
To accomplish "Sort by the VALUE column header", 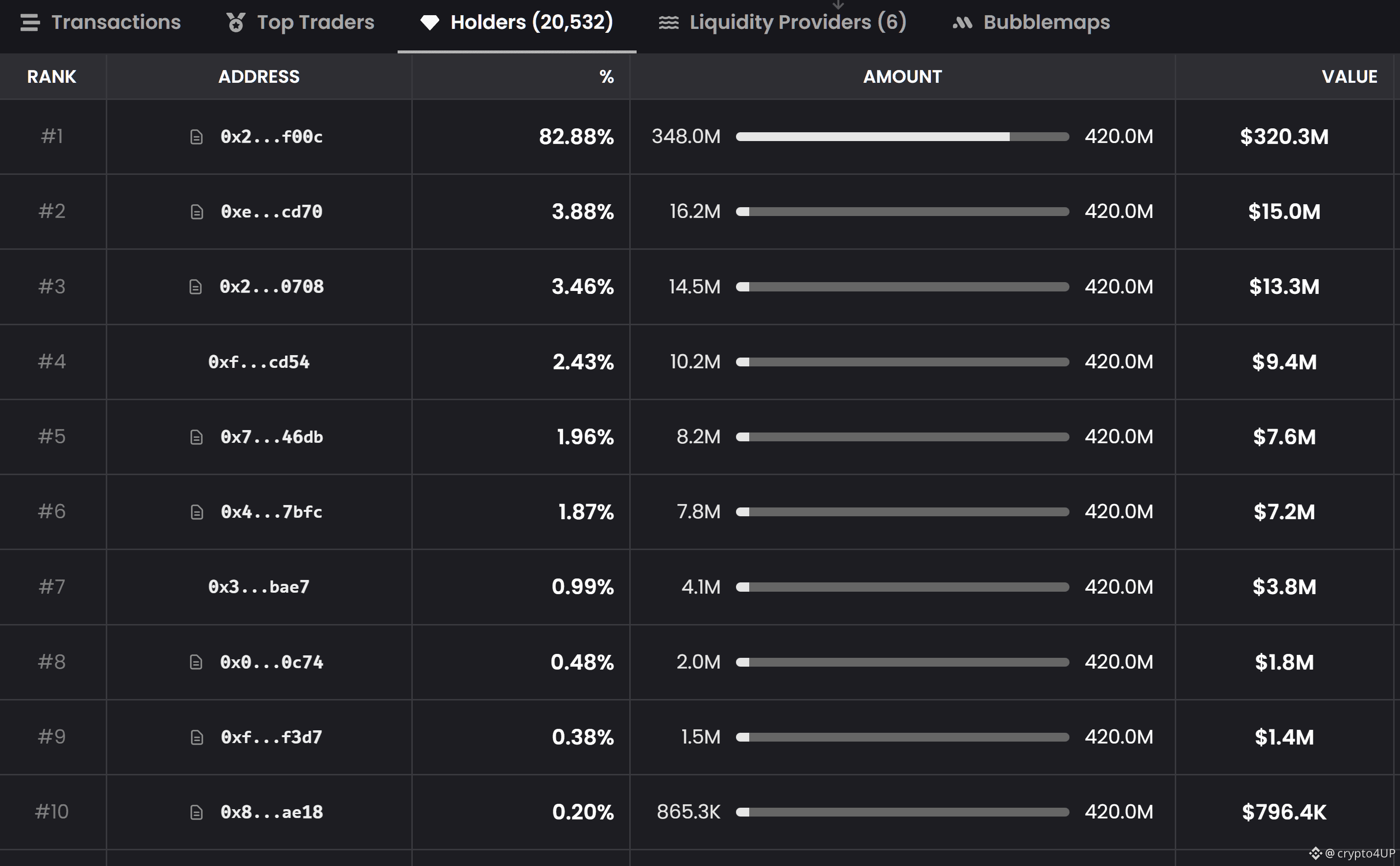I will pos(1349,77).
